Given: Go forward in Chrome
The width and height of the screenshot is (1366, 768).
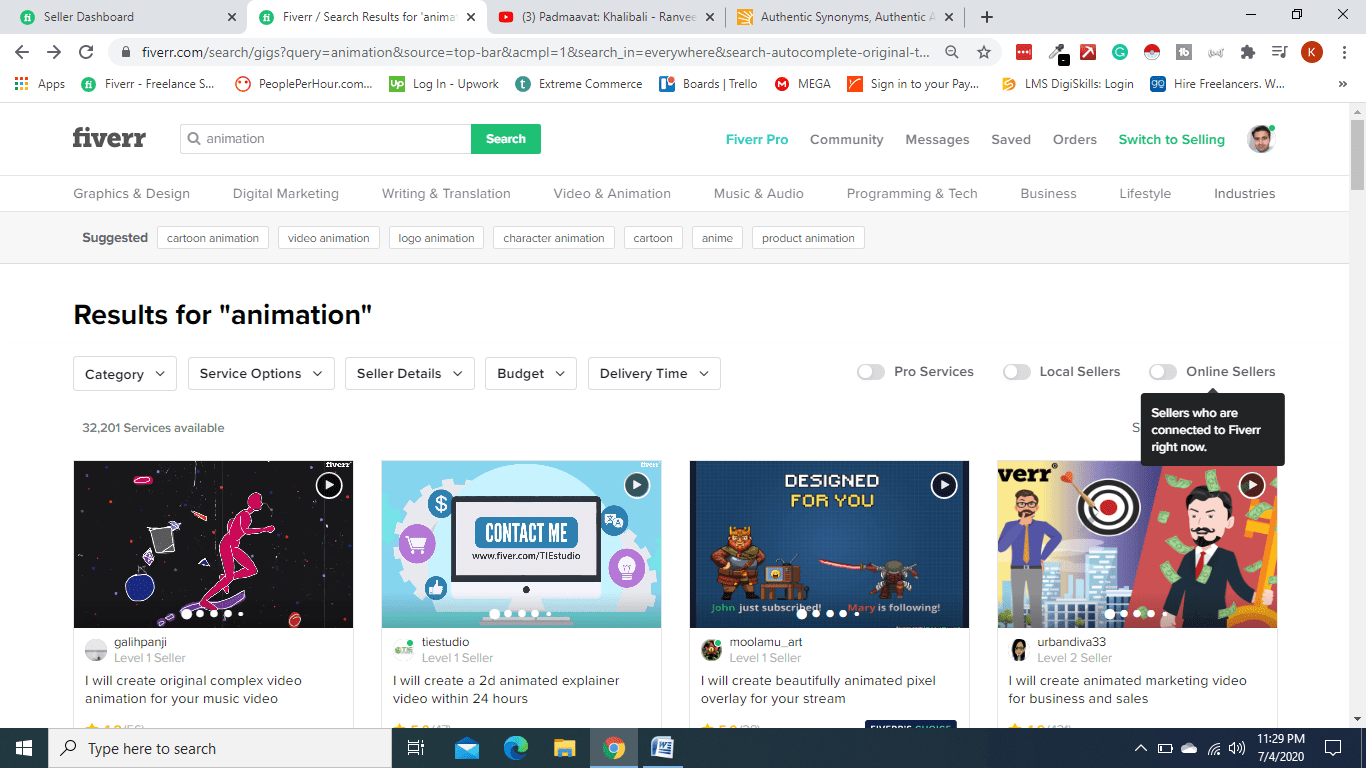Looking at the screenshot, I should (54, 52).
